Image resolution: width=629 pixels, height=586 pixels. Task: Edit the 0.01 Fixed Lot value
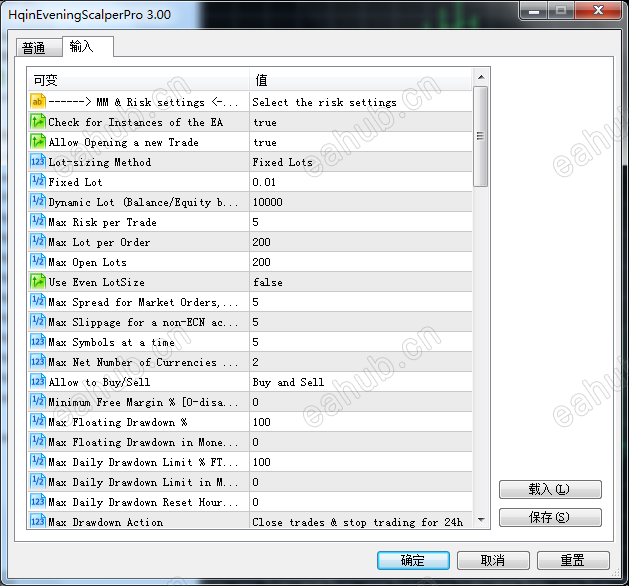tap(361, 182)
